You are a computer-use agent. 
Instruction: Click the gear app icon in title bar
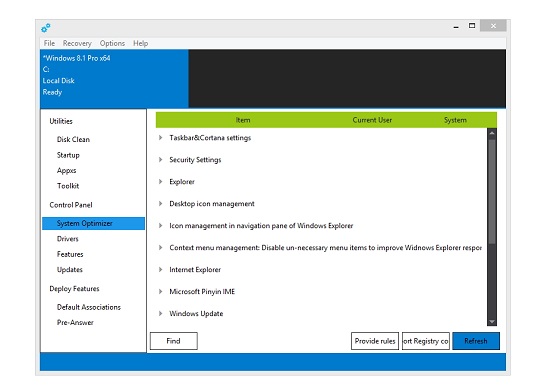pos(46,28)
